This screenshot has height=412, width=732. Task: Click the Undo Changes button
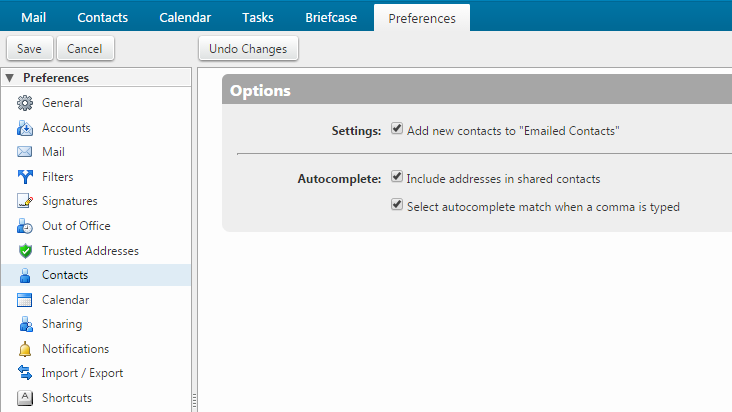[248, 49]
